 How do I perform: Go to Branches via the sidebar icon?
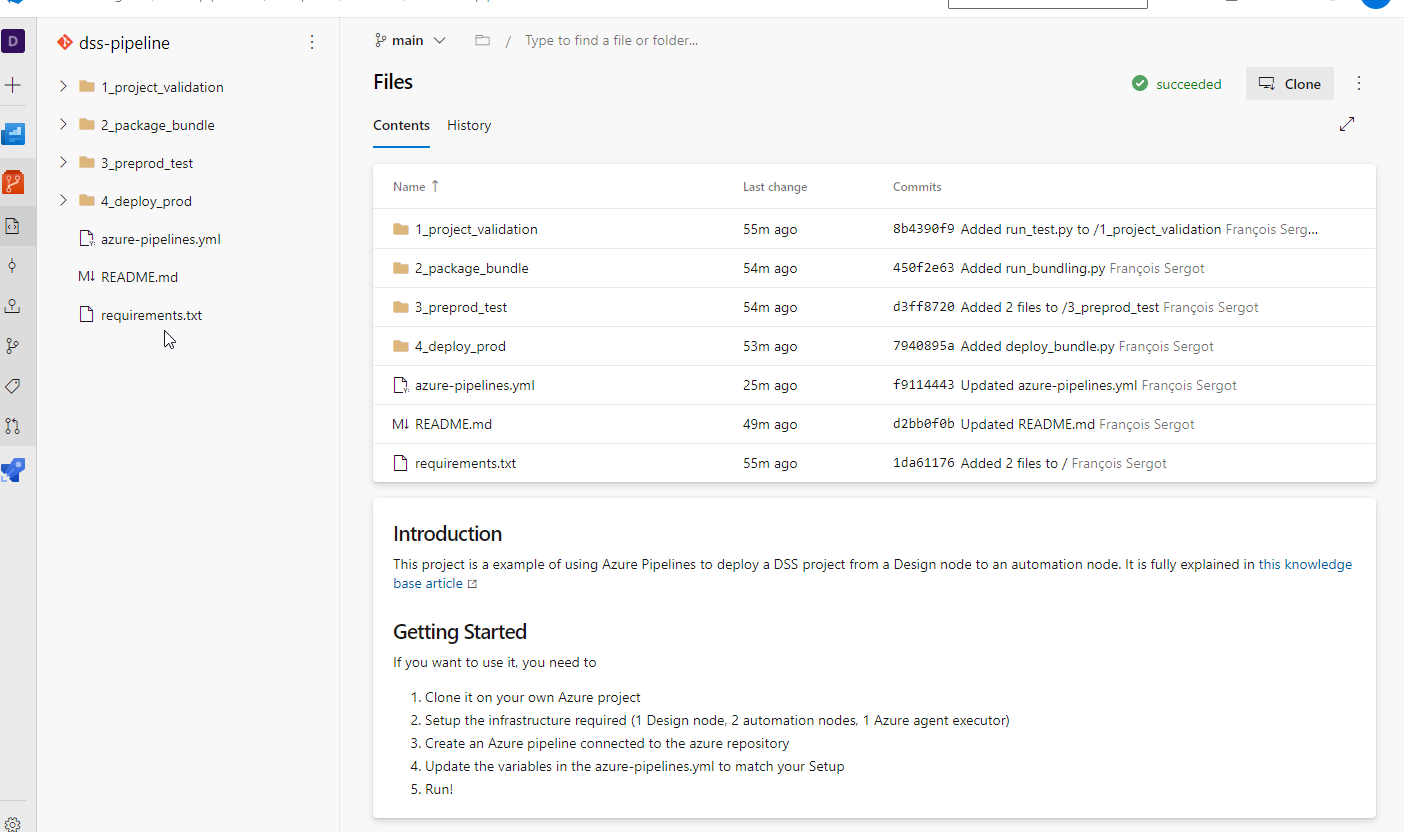pos(13,346)
